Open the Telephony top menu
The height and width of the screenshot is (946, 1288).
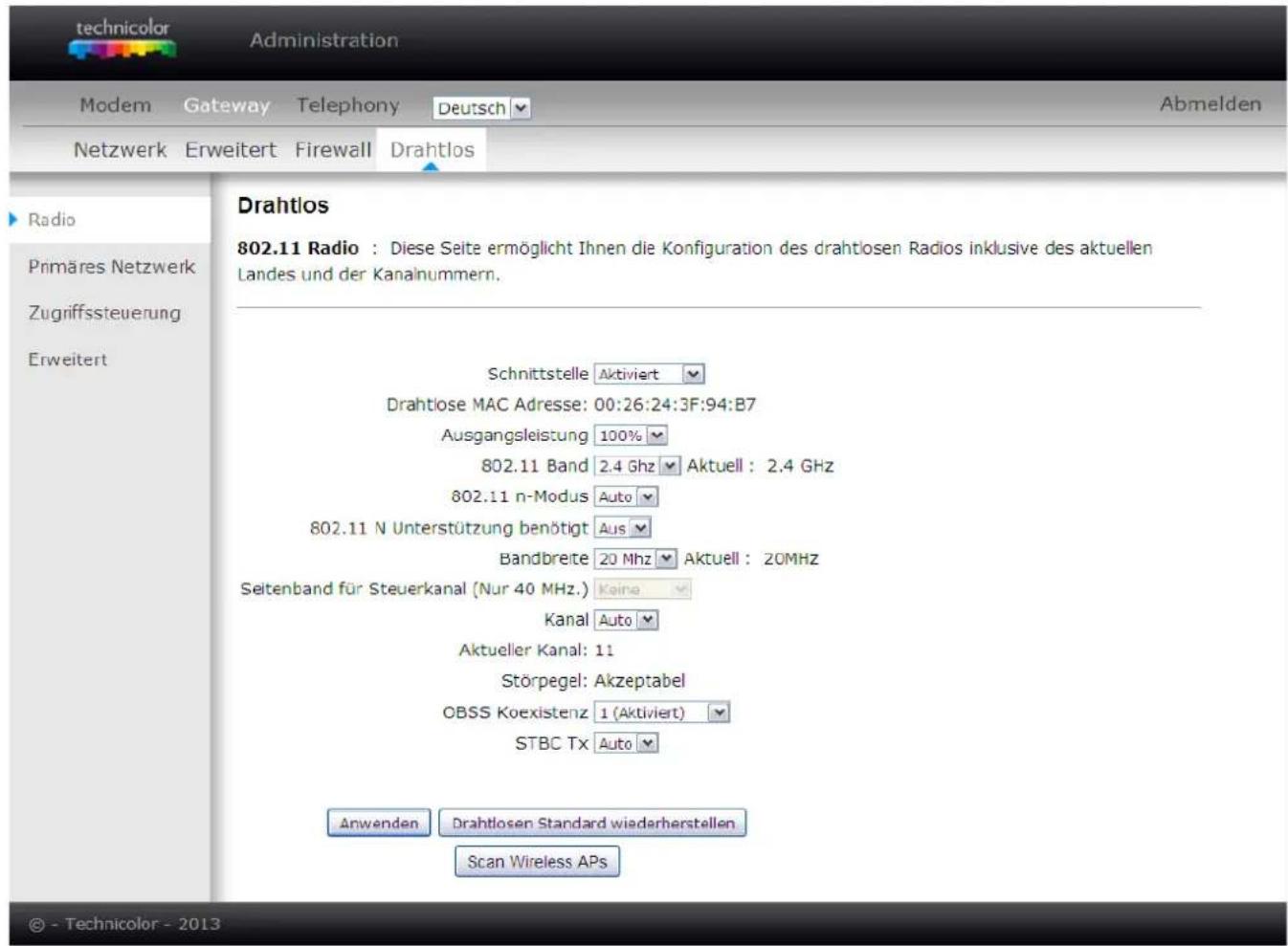347,105
